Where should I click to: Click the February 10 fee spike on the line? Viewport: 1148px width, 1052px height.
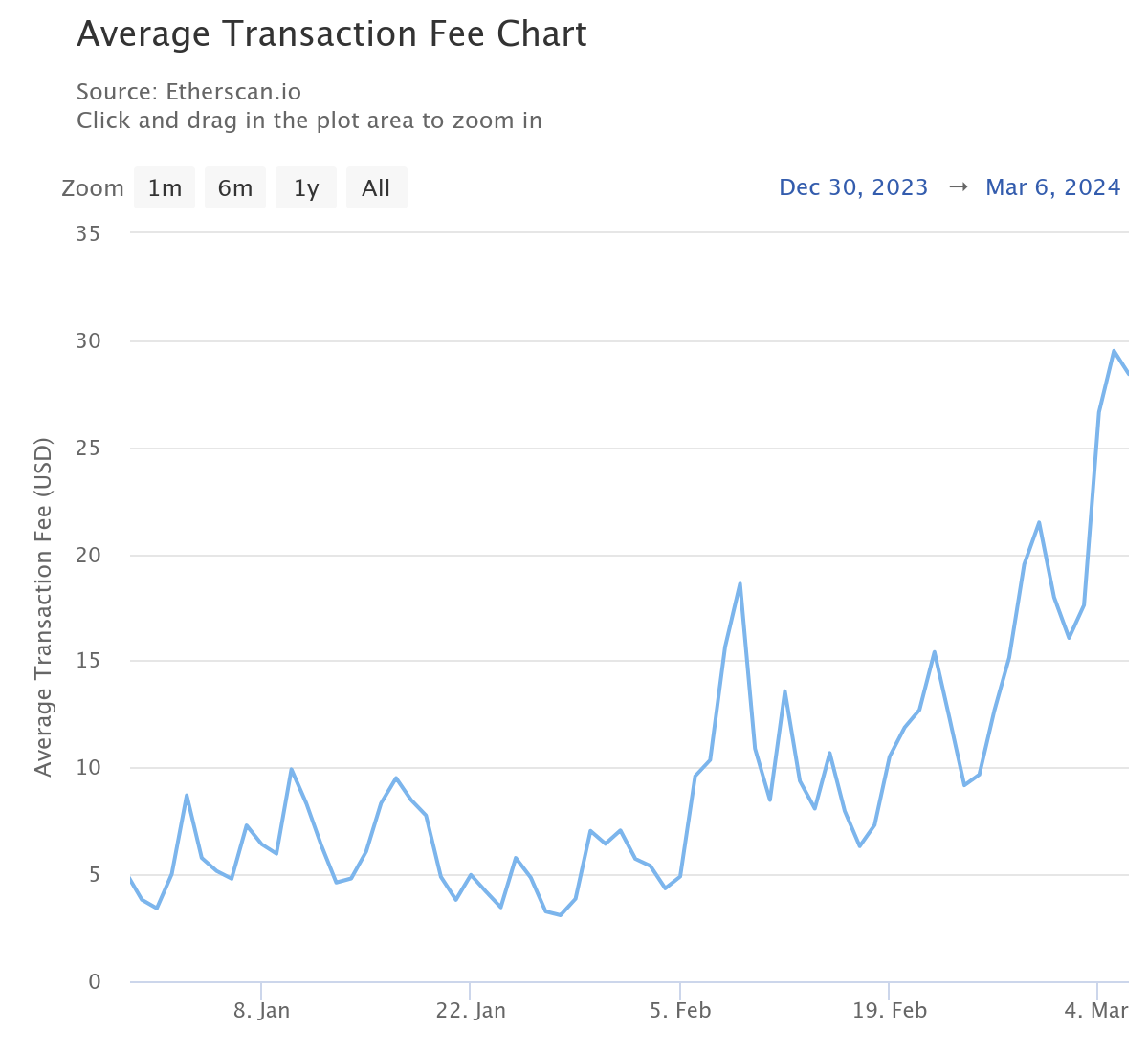[x=740, y=584]
